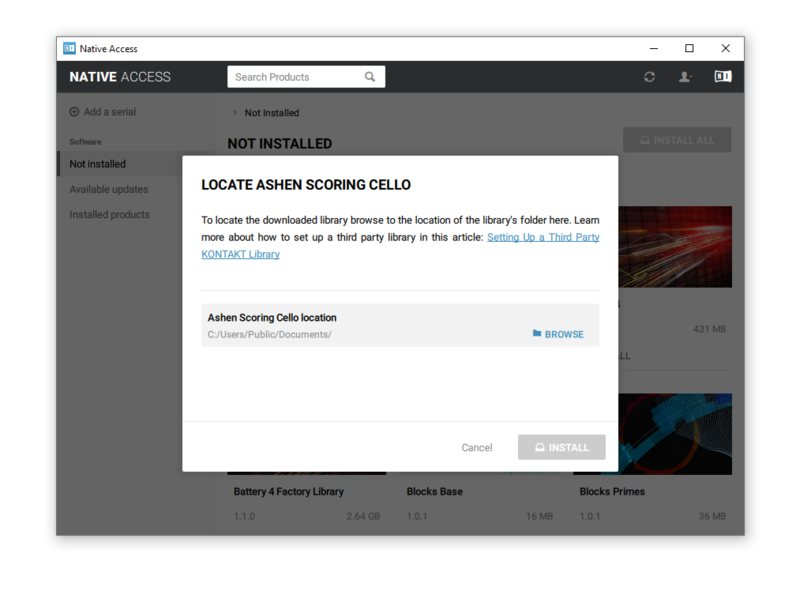
Task: Click the red abstract product thumbnail
Action: click(675, 247)
